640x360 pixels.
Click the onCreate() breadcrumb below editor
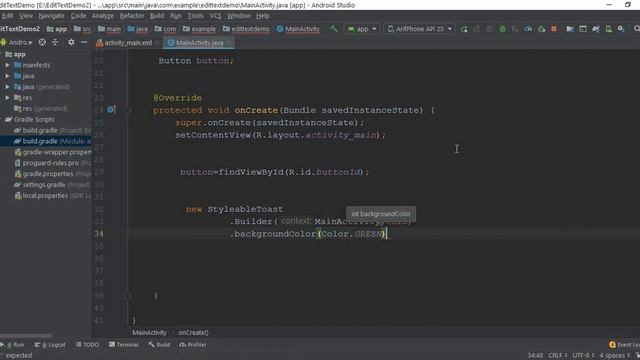193,333
